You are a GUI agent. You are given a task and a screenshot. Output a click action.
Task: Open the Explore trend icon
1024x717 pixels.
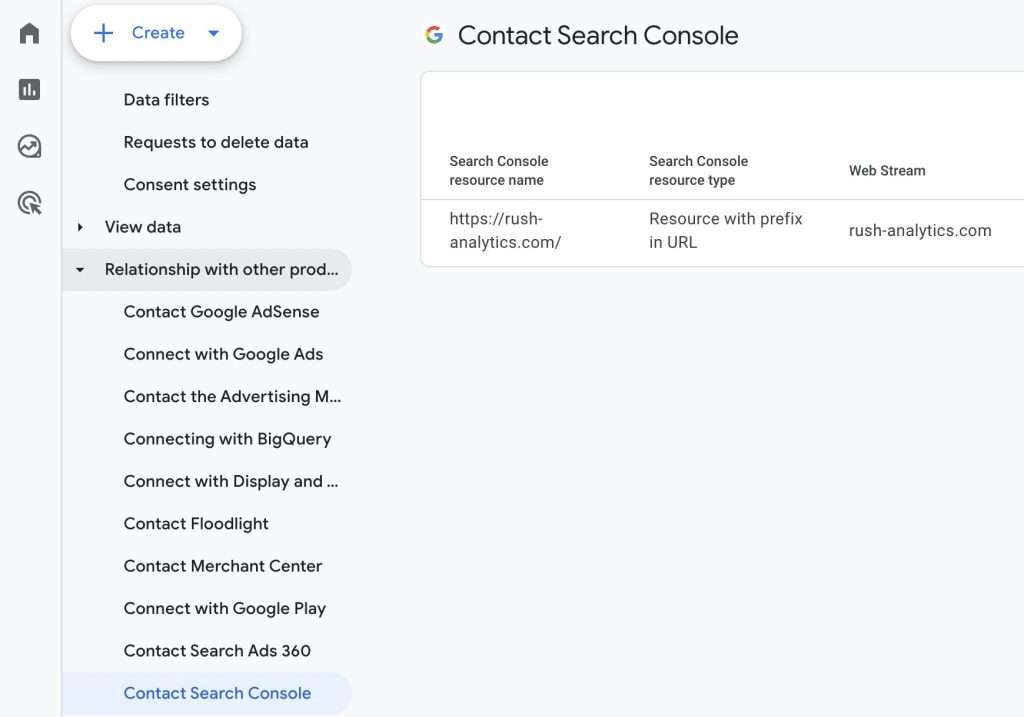[x=29, y=146]
